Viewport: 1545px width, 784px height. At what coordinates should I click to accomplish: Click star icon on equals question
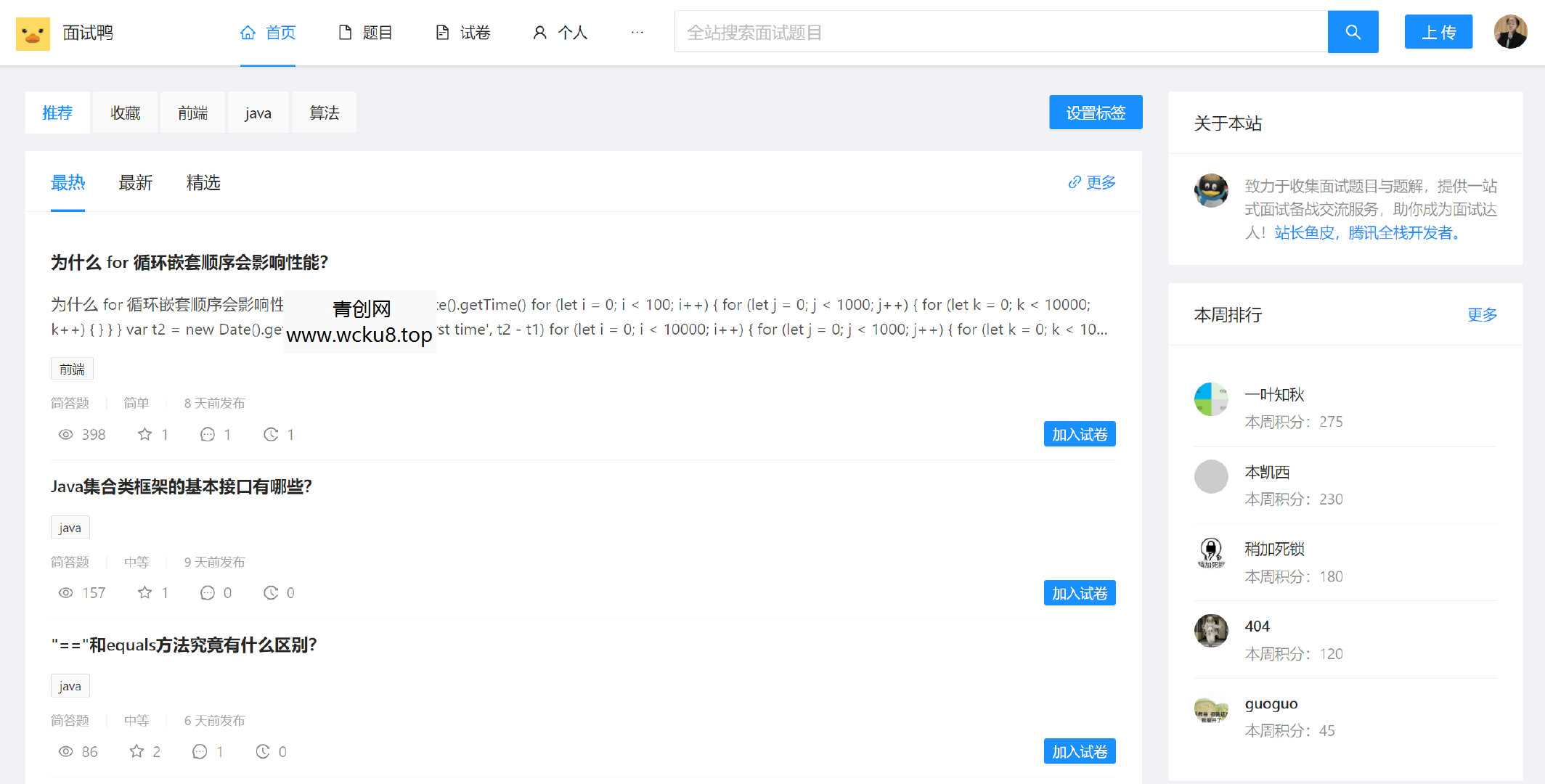point(136,751)
